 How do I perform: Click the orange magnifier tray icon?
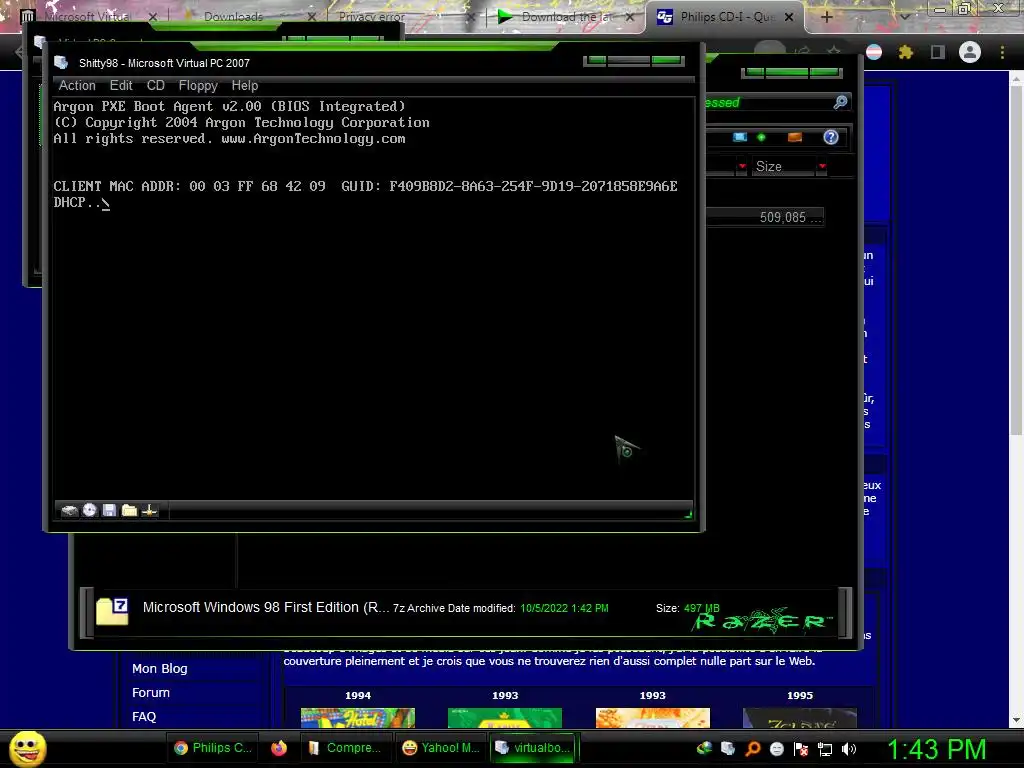click(752, 749)
